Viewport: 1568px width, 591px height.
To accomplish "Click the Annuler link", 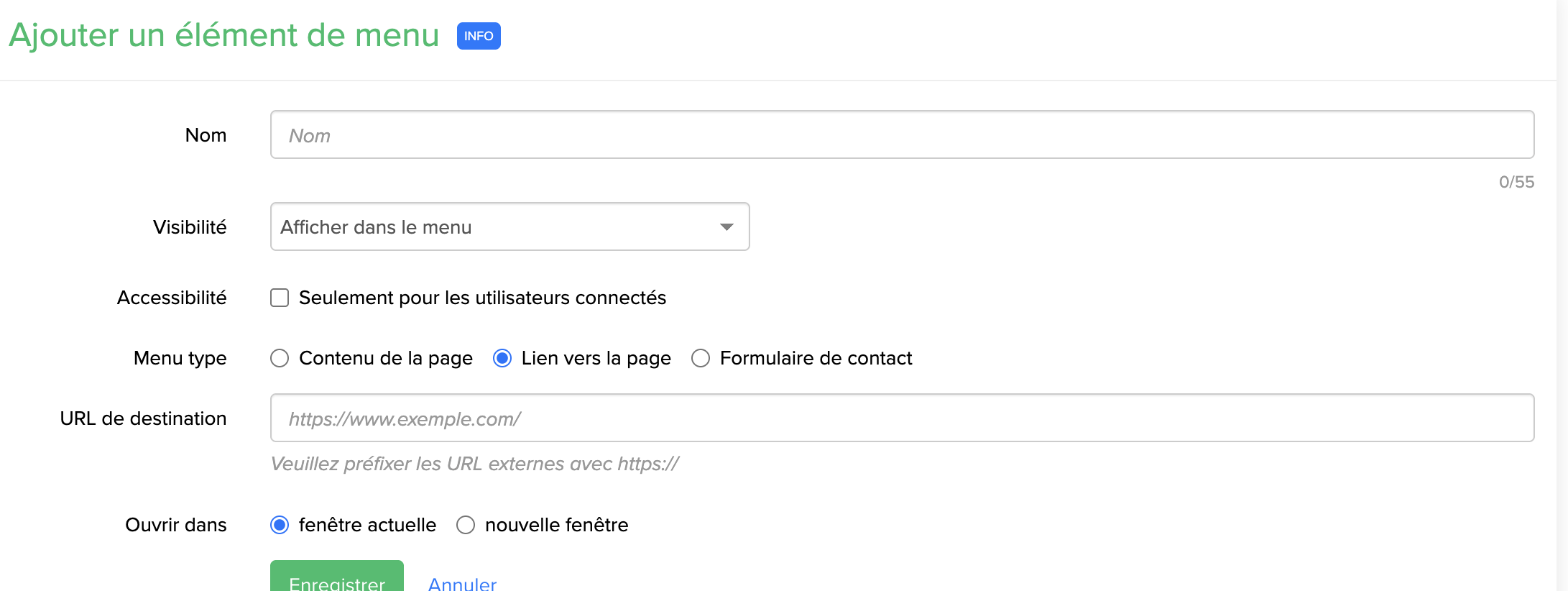I will 462,584.
